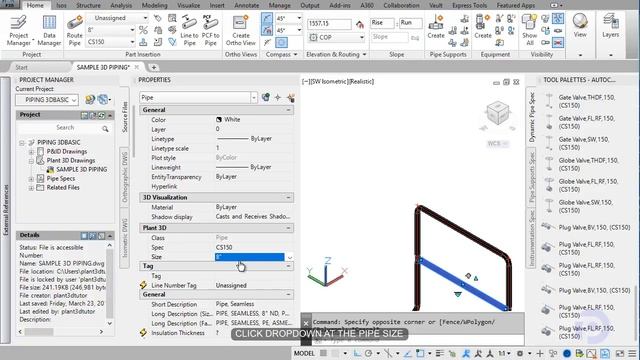The image size is (640, 360).
Task: Open the Project Manager tool
Action: click(19, 30)
